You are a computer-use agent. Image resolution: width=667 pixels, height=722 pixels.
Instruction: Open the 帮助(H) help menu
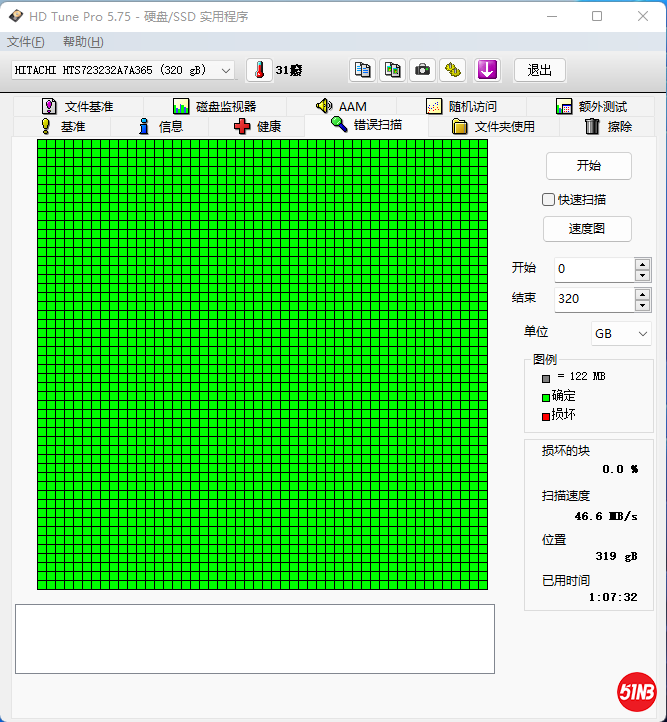point(83,42)
